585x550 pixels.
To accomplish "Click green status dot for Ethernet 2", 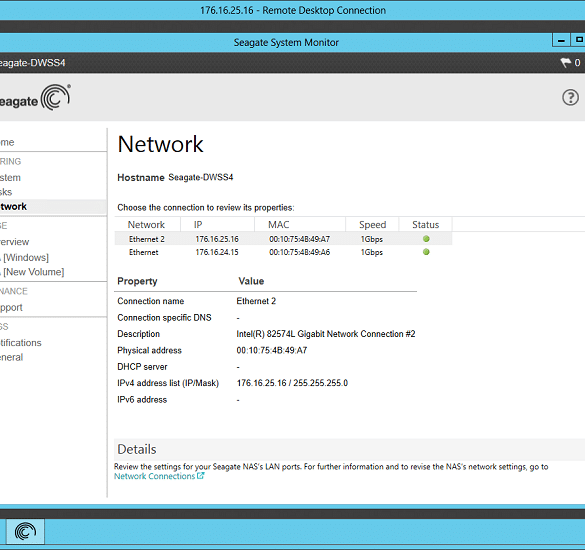I will coord(426,239).
